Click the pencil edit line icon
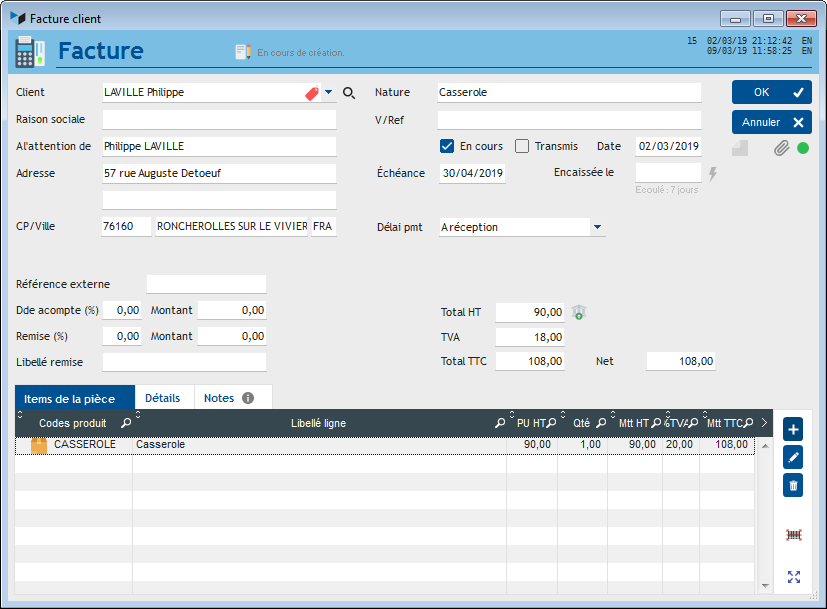 pyautogui.click(x=794, y=458)
